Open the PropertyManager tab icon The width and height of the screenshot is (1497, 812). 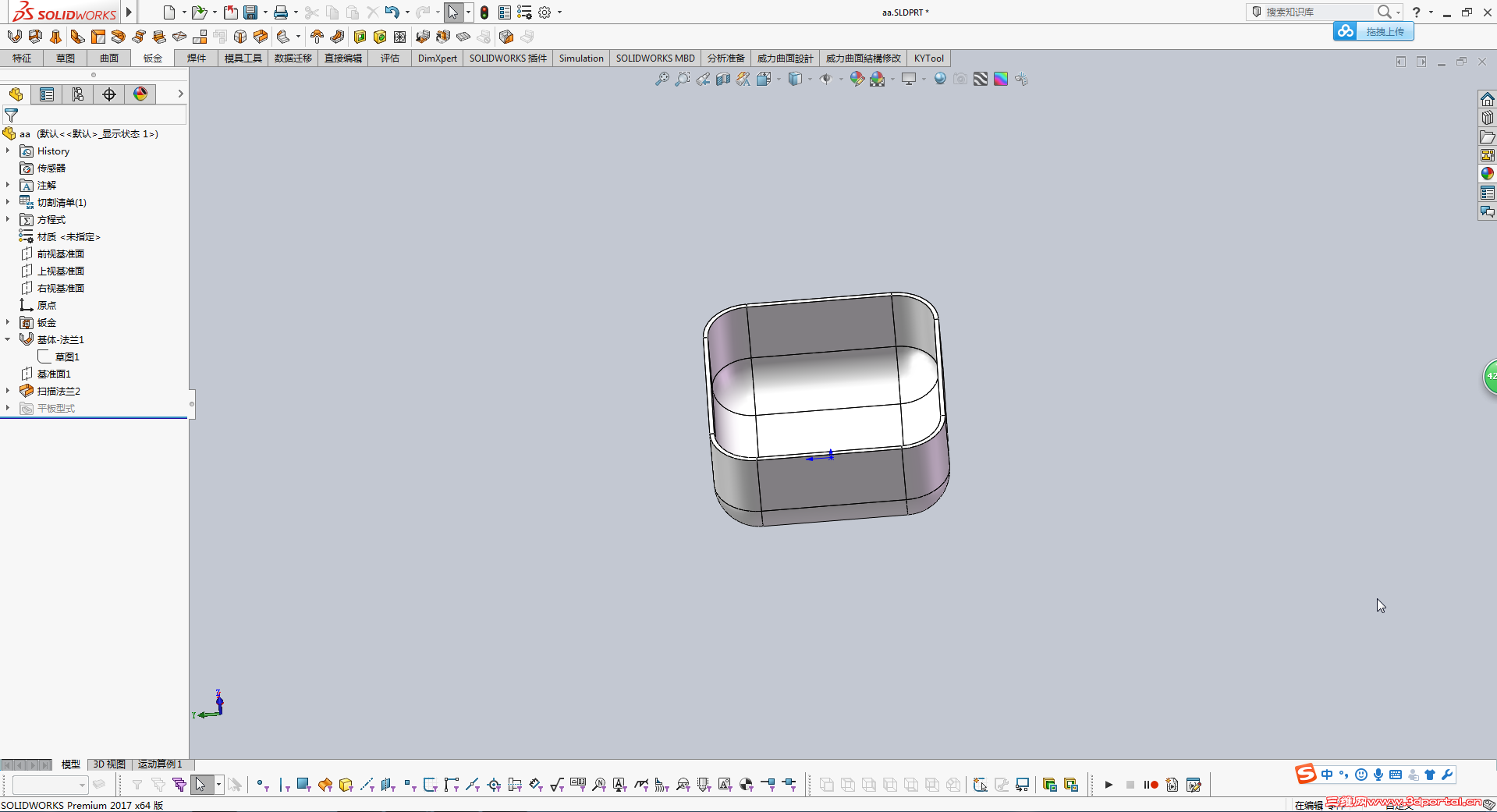click(x=47, y=94)
